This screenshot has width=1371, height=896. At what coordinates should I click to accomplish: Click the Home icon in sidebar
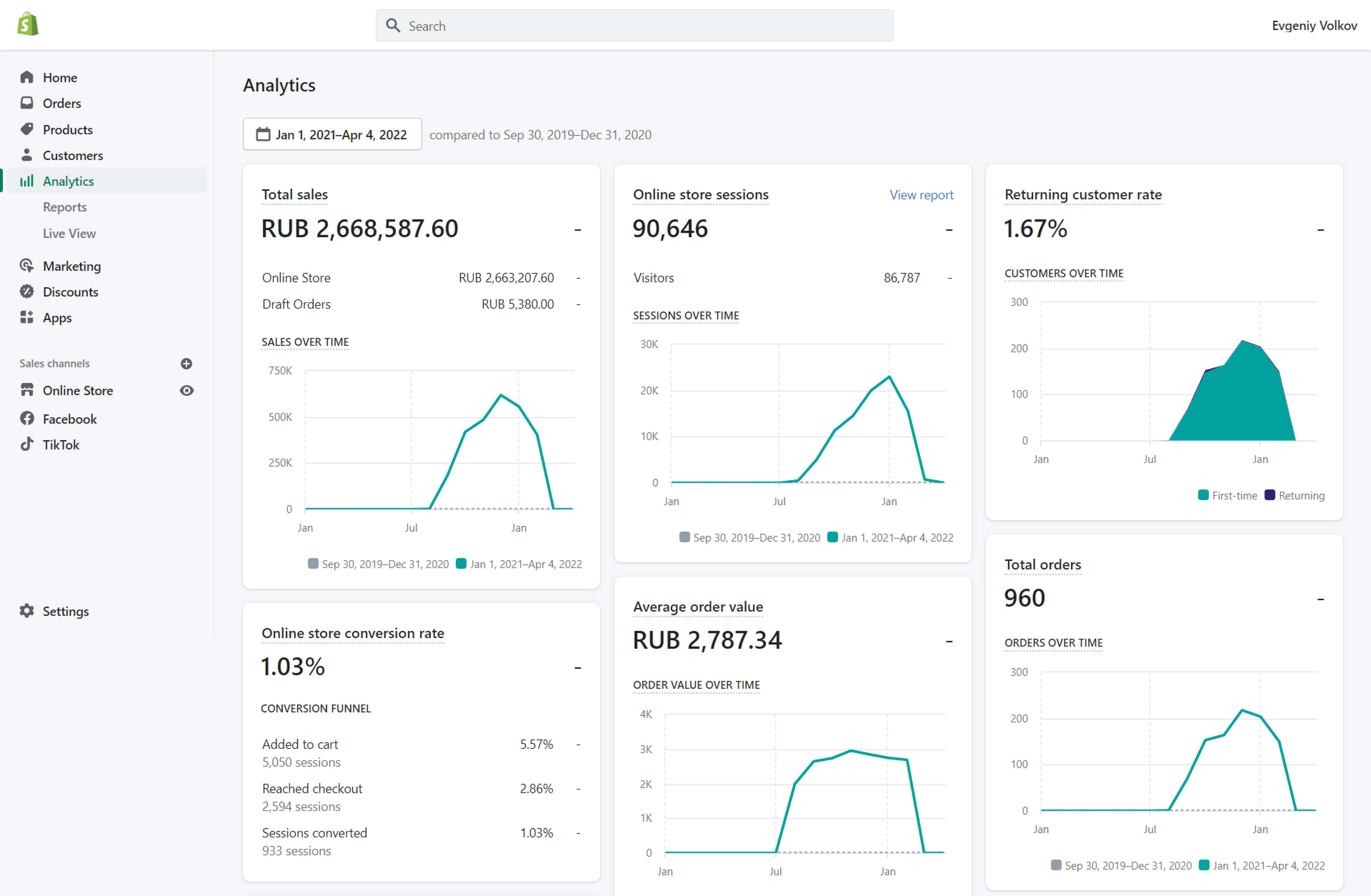coord(26,77)
